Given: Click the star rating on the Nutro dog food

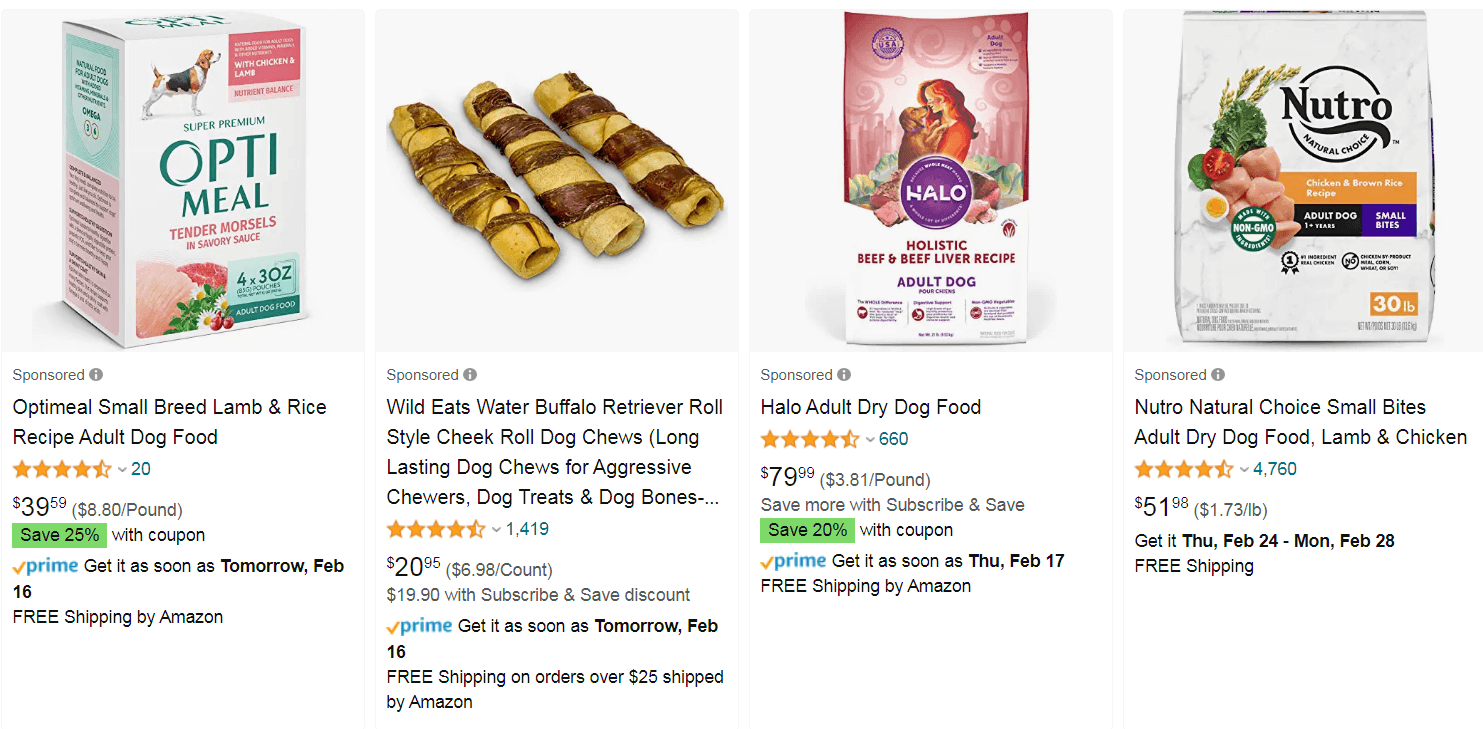Looking at the screenshot, I should (1184, 469).
